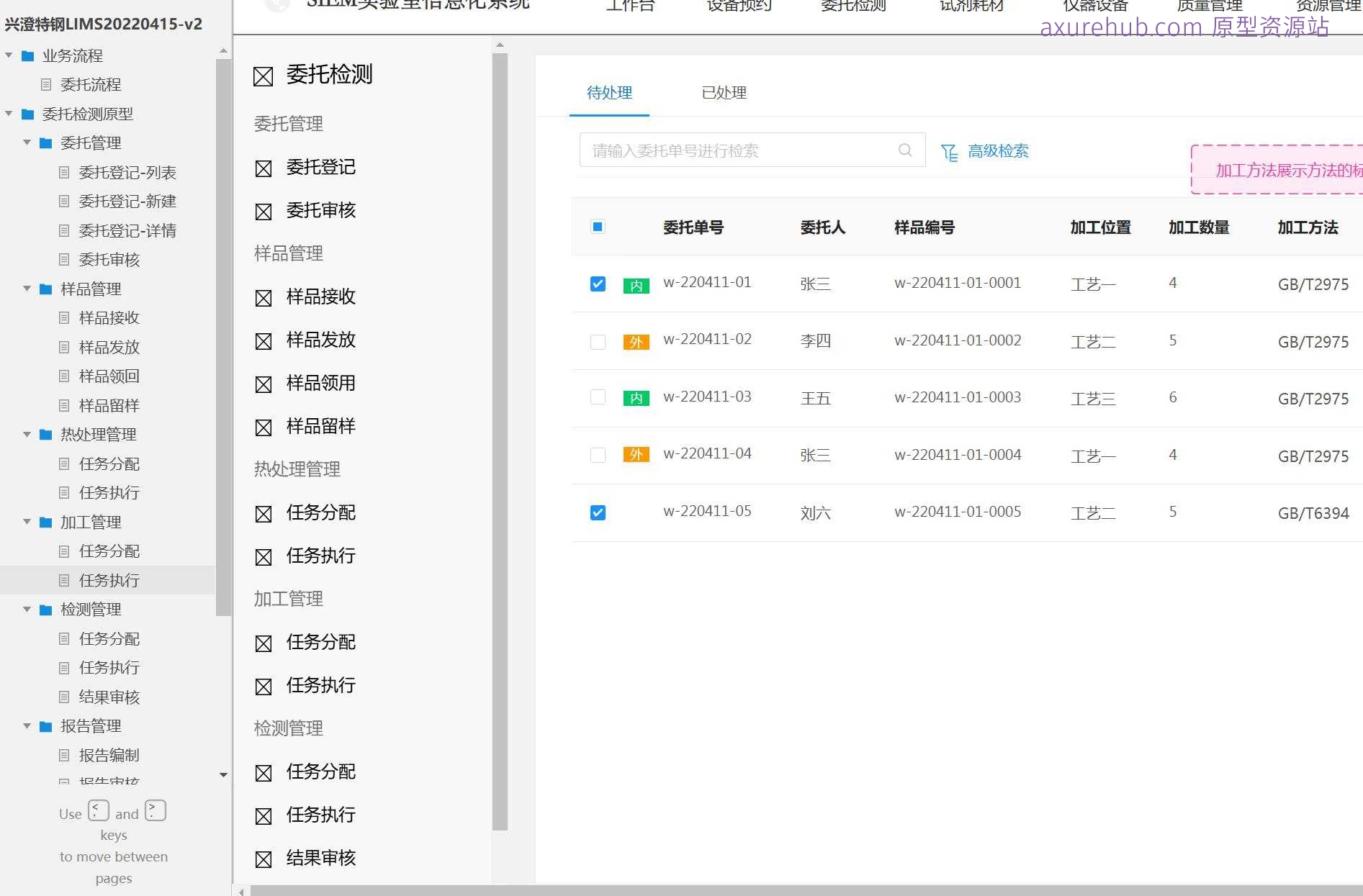Click the funnel icon next to 高级检索
The image size is (1363, 896).
(x=948, y=152)
